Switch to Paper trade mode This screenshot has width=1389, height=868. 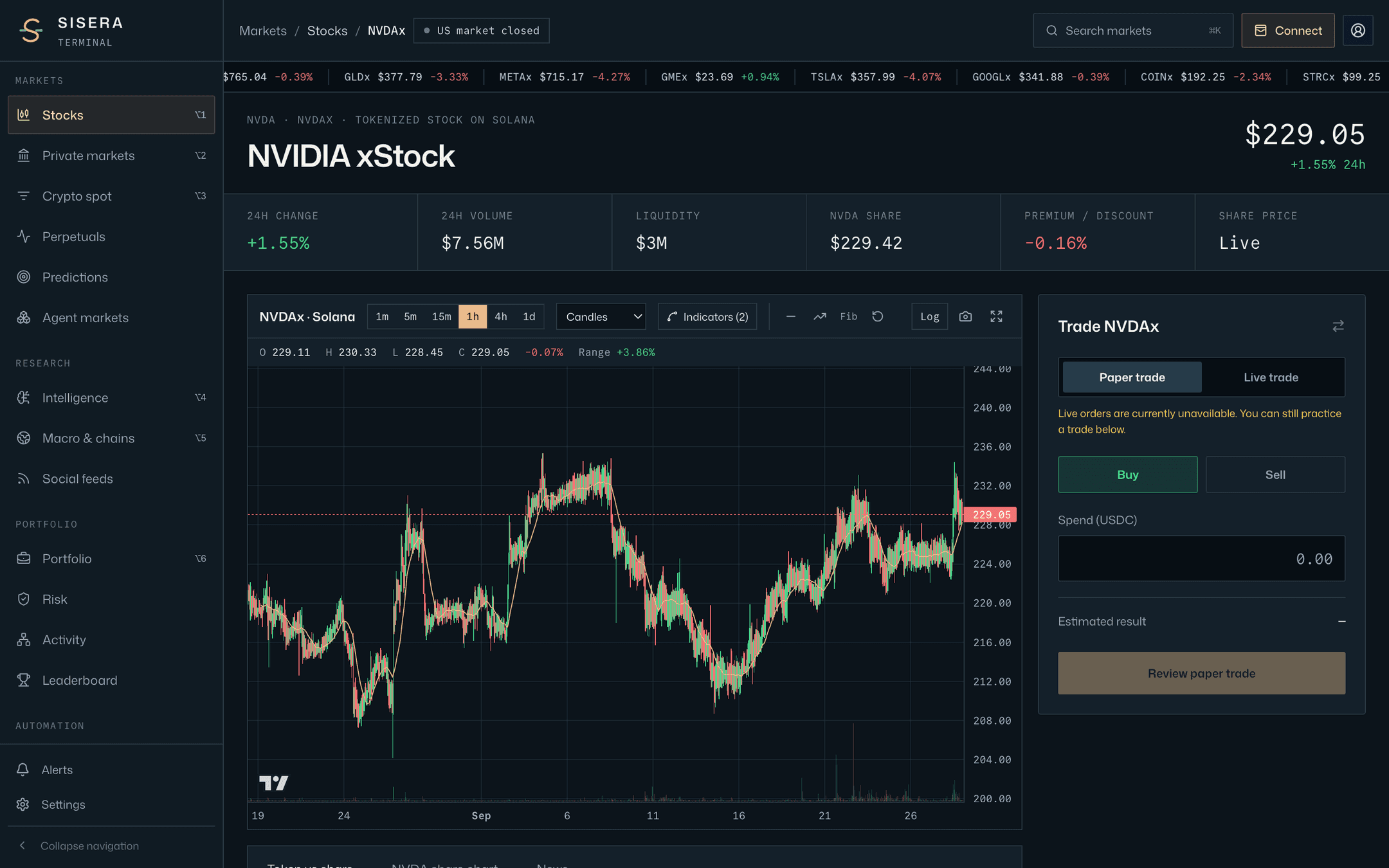pyautogui.click(x=1132, y=377)
